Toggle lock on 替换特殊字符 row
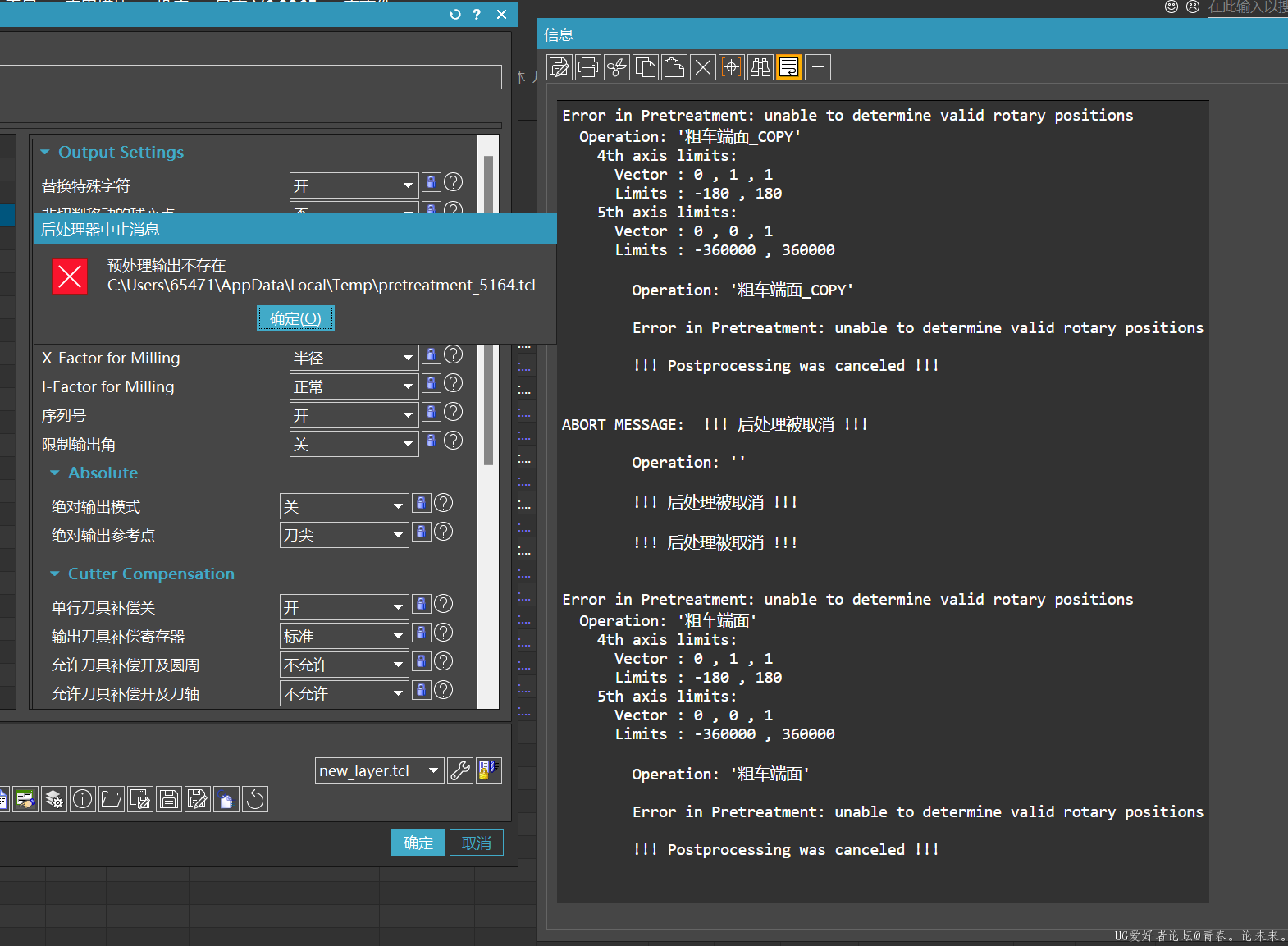Image resolution: width=1288 pixels, height=946 pixels. tap(432, 182)
